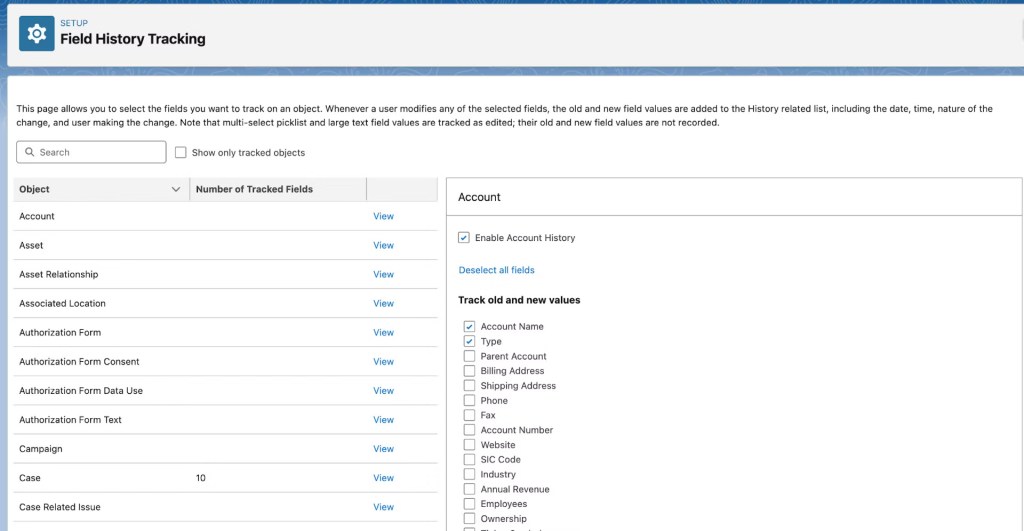This screenshot has height=531, width=1024.
Task: Check the Billing Address checkbox
Action: click(469, 371)
